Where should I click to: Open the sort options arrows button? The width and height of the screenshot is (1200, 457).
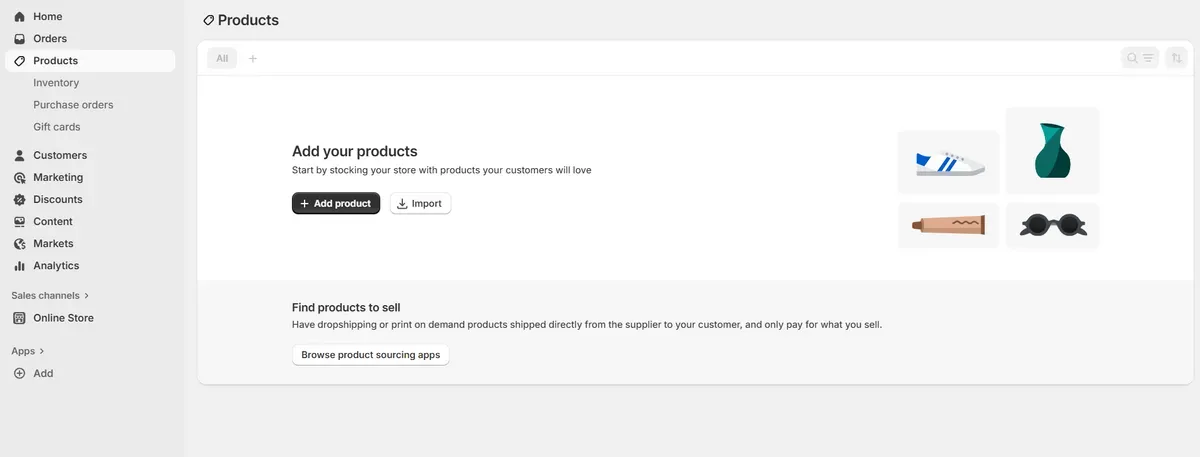pyautogui.click(x=1176, y=58)
